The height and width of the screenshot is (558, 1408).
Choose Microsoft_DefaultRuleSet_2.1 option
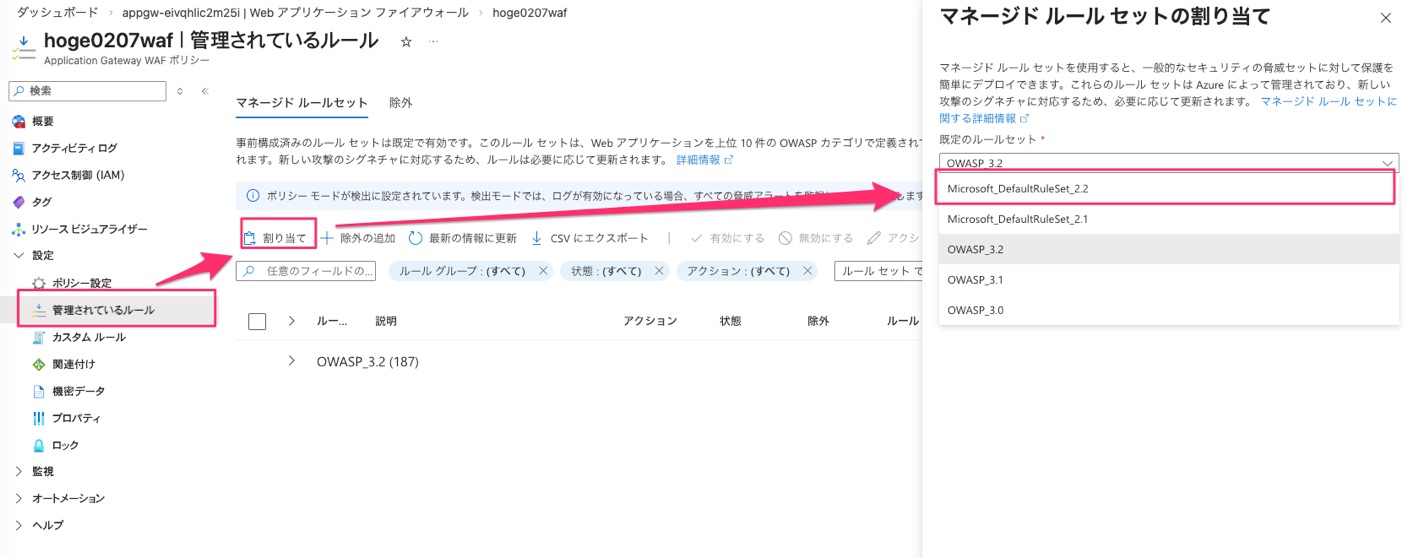(1168, 219)
